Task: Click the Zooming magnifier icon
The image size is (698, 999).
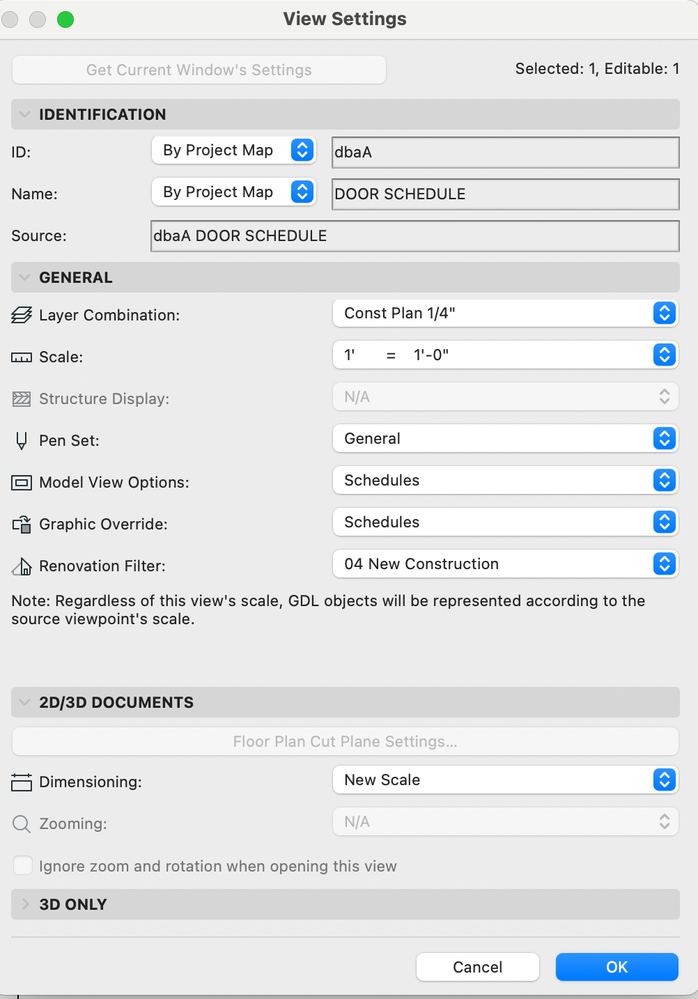Action: (22, 823)
